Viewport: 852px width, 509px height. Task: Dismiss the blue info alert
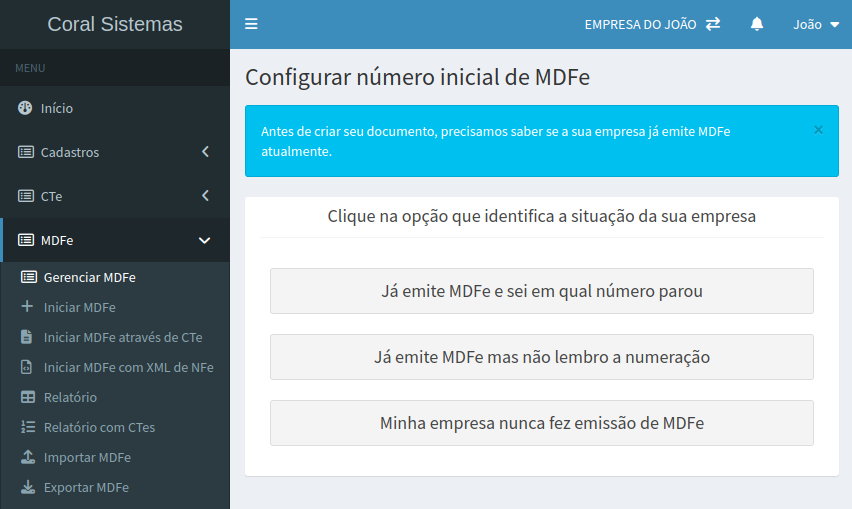(x=818, y=130)
